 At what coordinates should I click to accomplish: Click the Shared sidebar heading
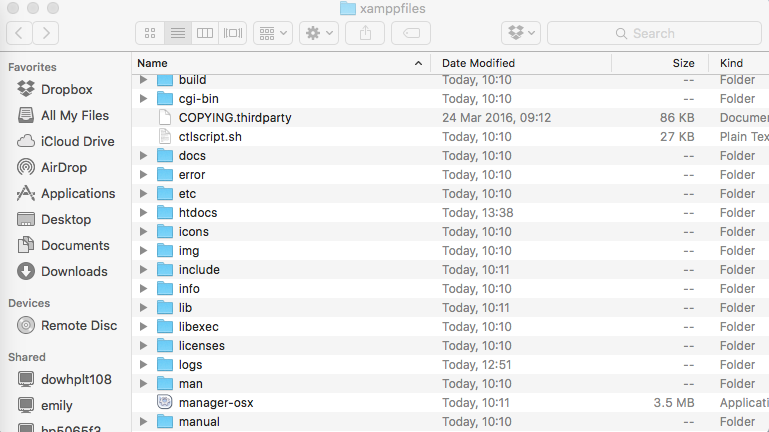27,357
